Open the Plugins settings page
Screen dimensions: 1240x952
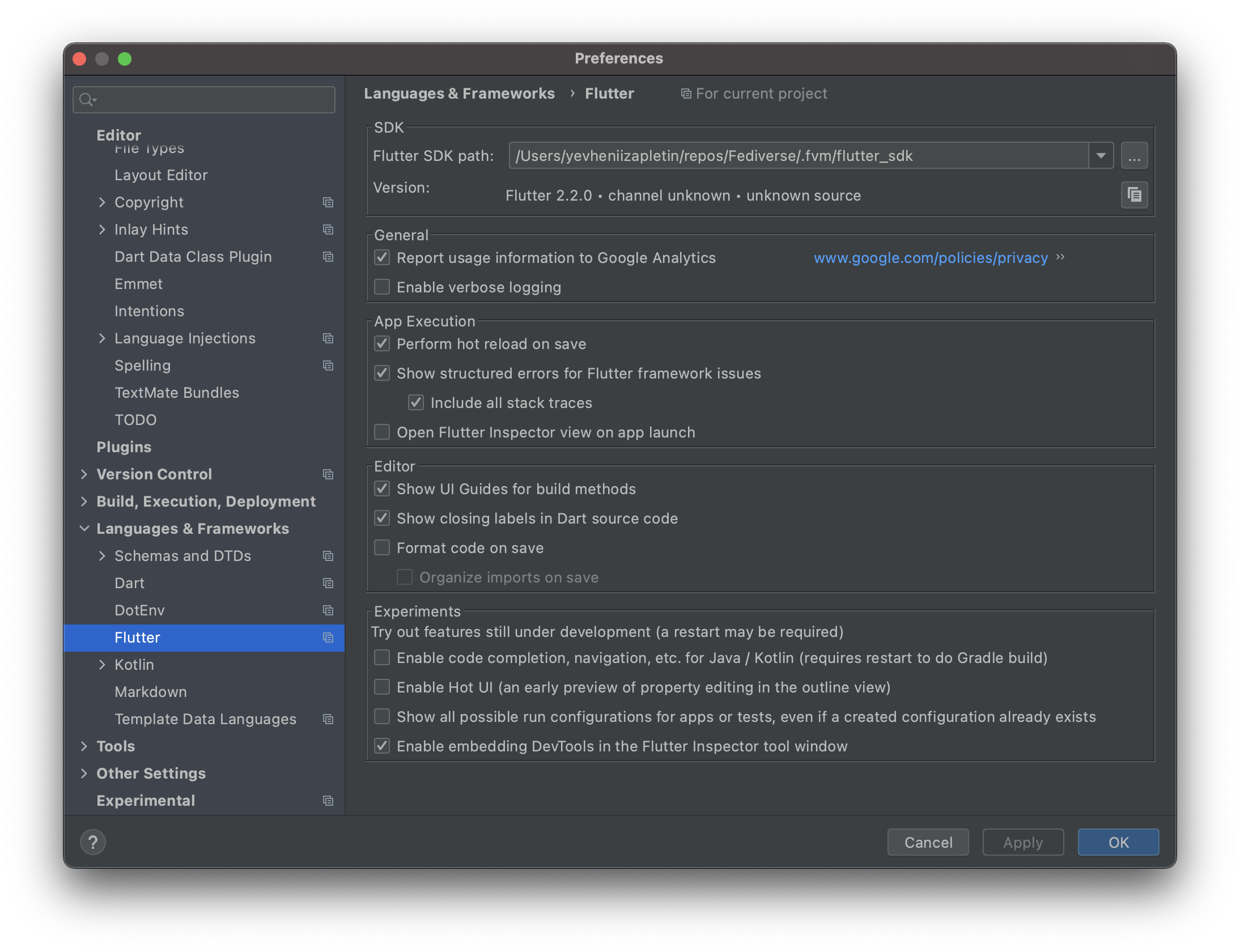click(x=124, y=447)
